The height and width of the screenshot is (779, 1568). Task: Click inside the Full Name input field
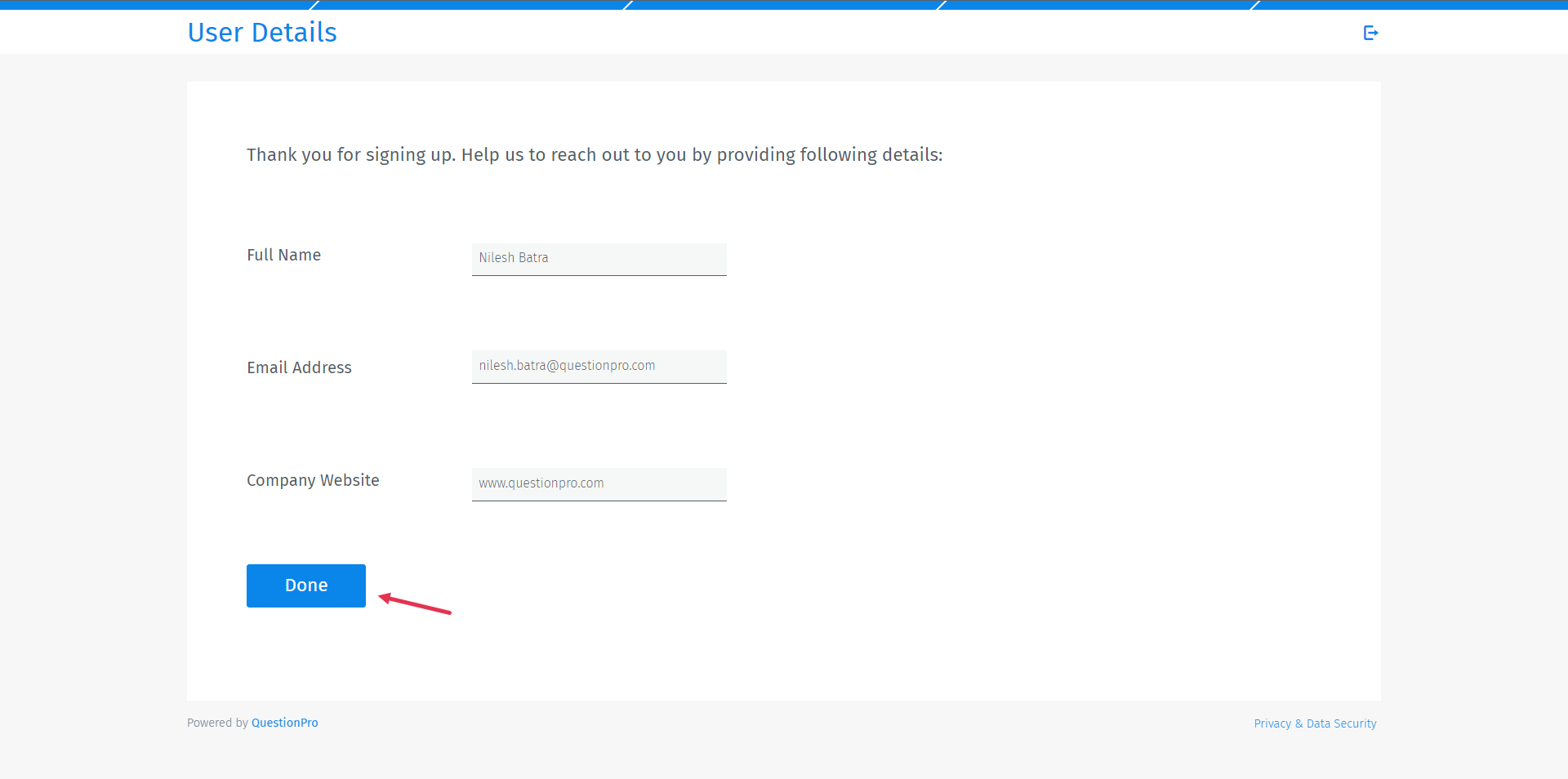[599, 259]
